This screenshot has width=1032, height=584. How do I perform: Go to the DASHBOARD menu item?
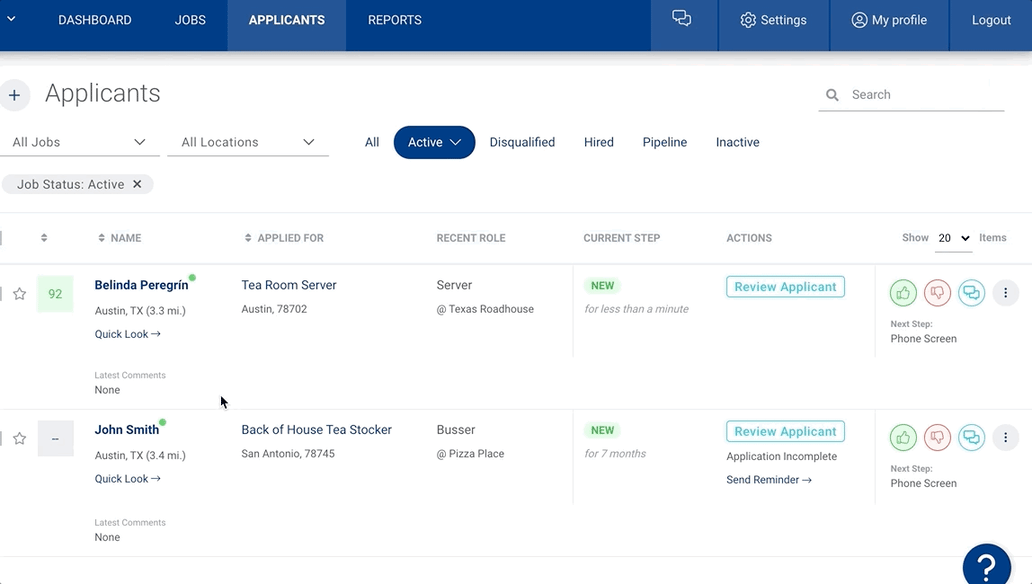tap(94, 19)
